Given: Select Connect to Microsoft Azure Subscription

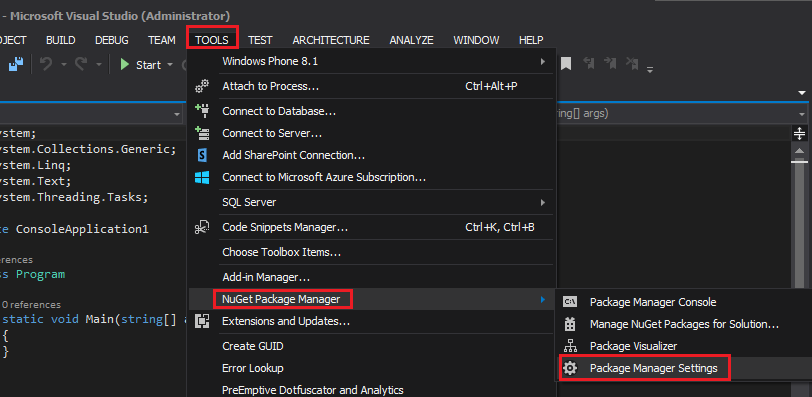Looking at the screenshot, I should (x=372, y=178).
